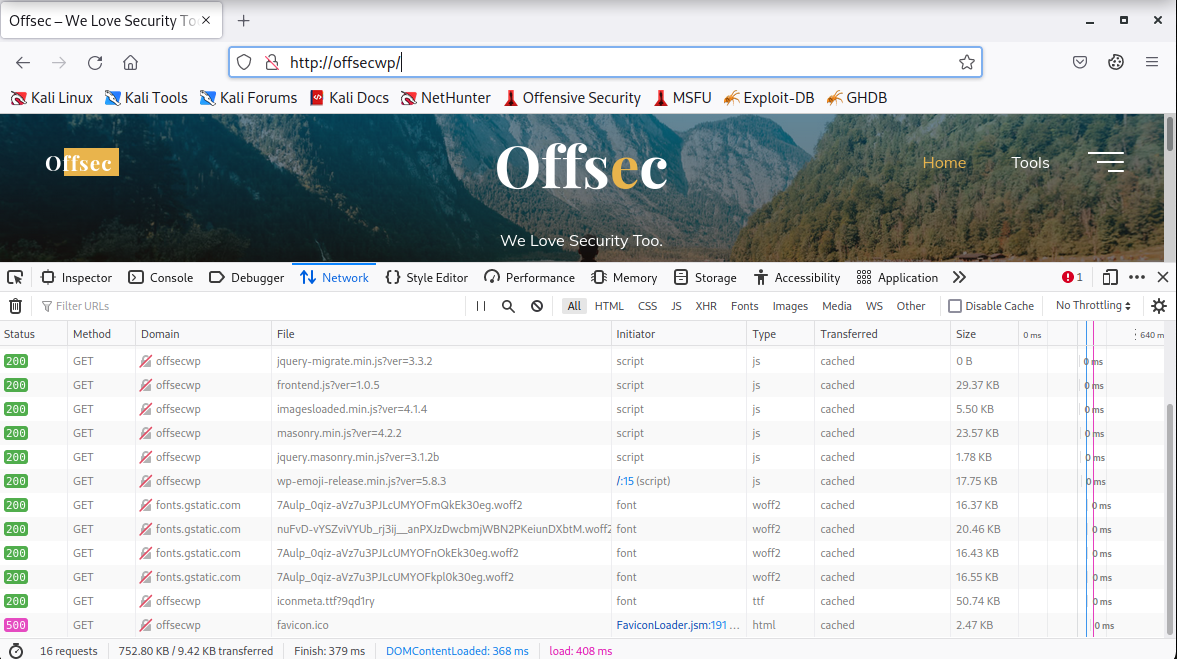Toggle the XHR request filter

click(706, 306)
